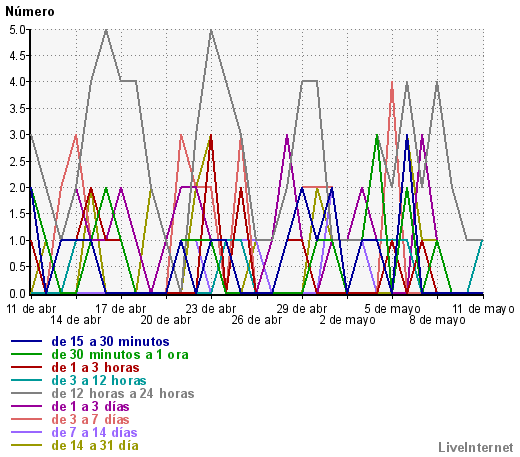Click the '2 de mayo' date label

click(x=347, y=320)
